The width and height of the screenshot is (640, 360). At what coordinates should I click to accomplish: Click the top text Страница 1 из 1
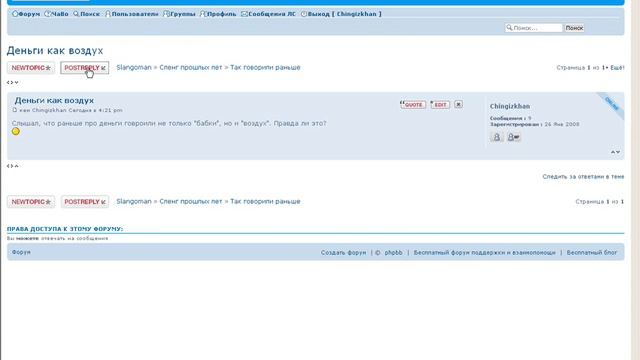point(582,68)
